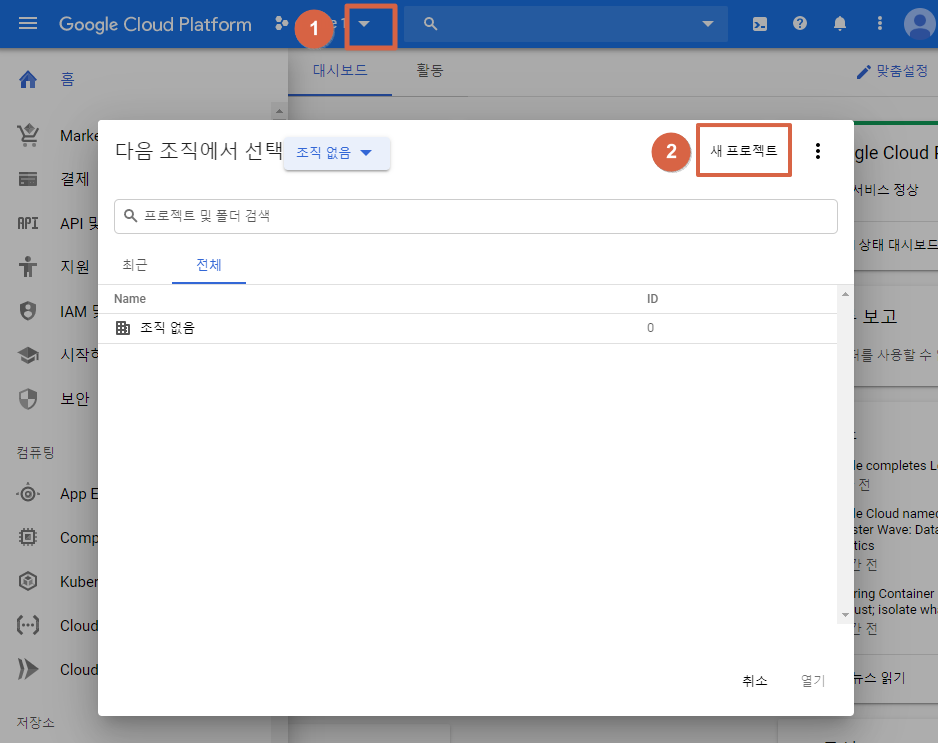Screen dimensions: 938x743
Task: Expand the header search bar dropdown arrow
Action: point(708,24)
